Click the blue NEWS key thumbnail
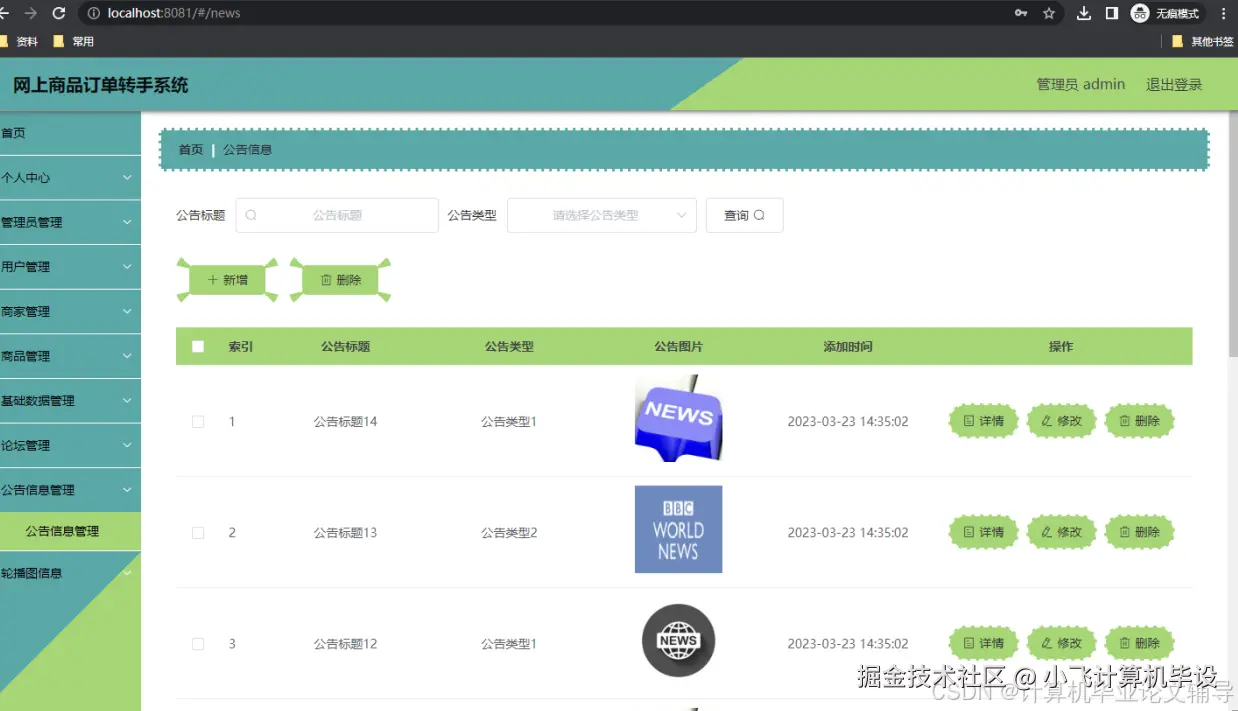This screenshot has height=711, width=1238. pos(678,419)
